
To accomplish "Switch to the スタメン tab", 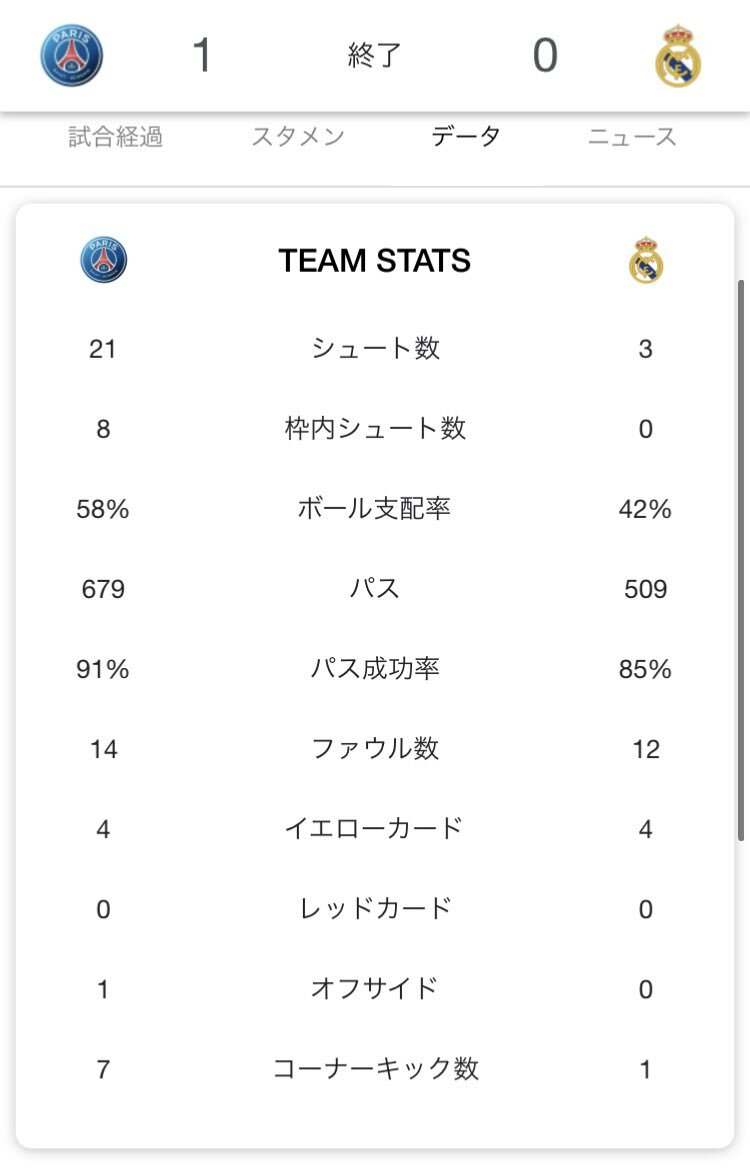I will click(x=297, y=136).
